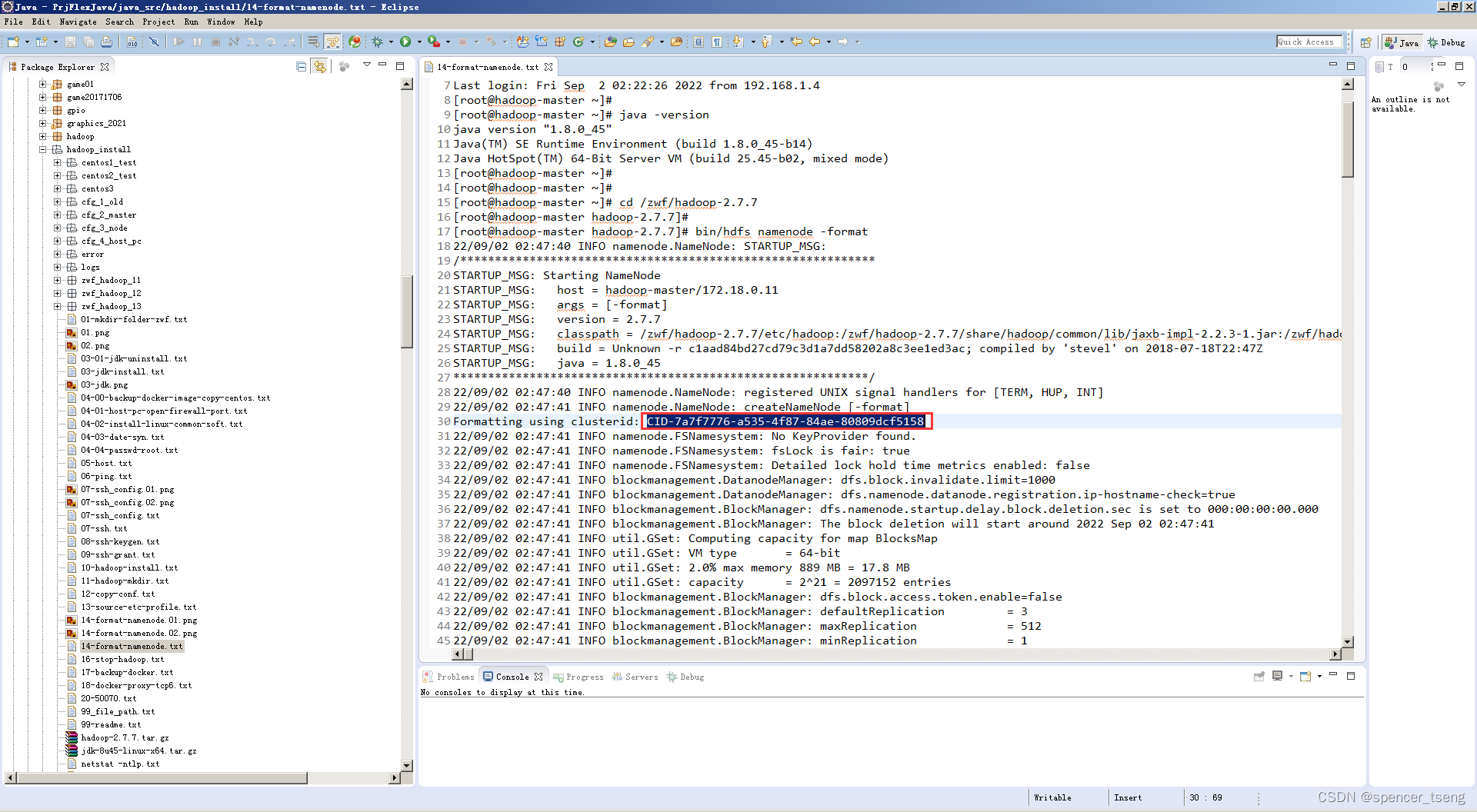
Task: Select the Java perspective button
Action: 1401,42
